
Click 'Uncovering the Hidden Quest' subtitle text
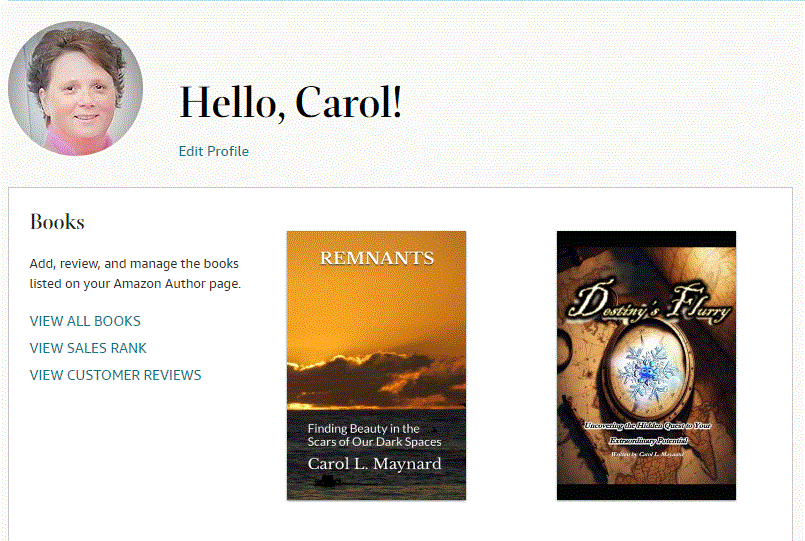coord(647,433)
